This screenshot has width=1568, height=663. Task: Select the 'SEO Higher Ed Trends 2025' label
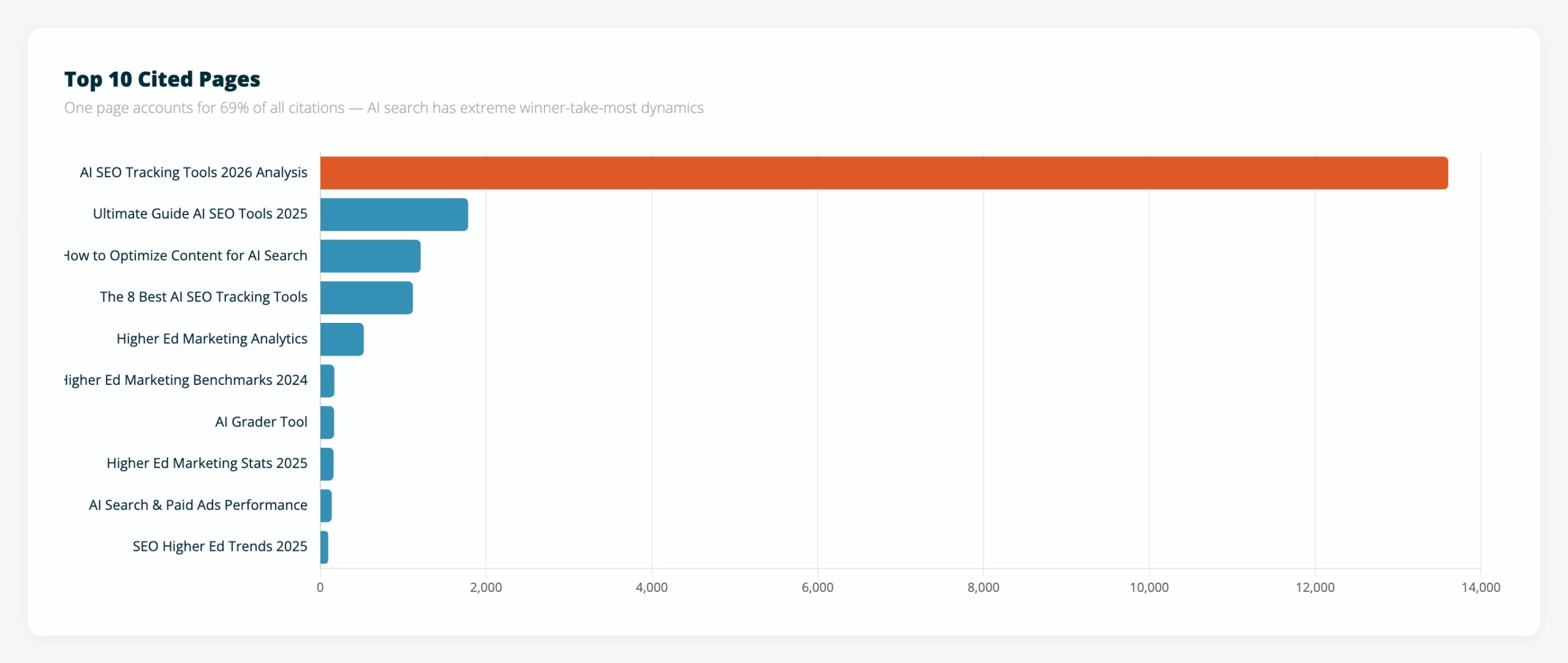[220, 546]
